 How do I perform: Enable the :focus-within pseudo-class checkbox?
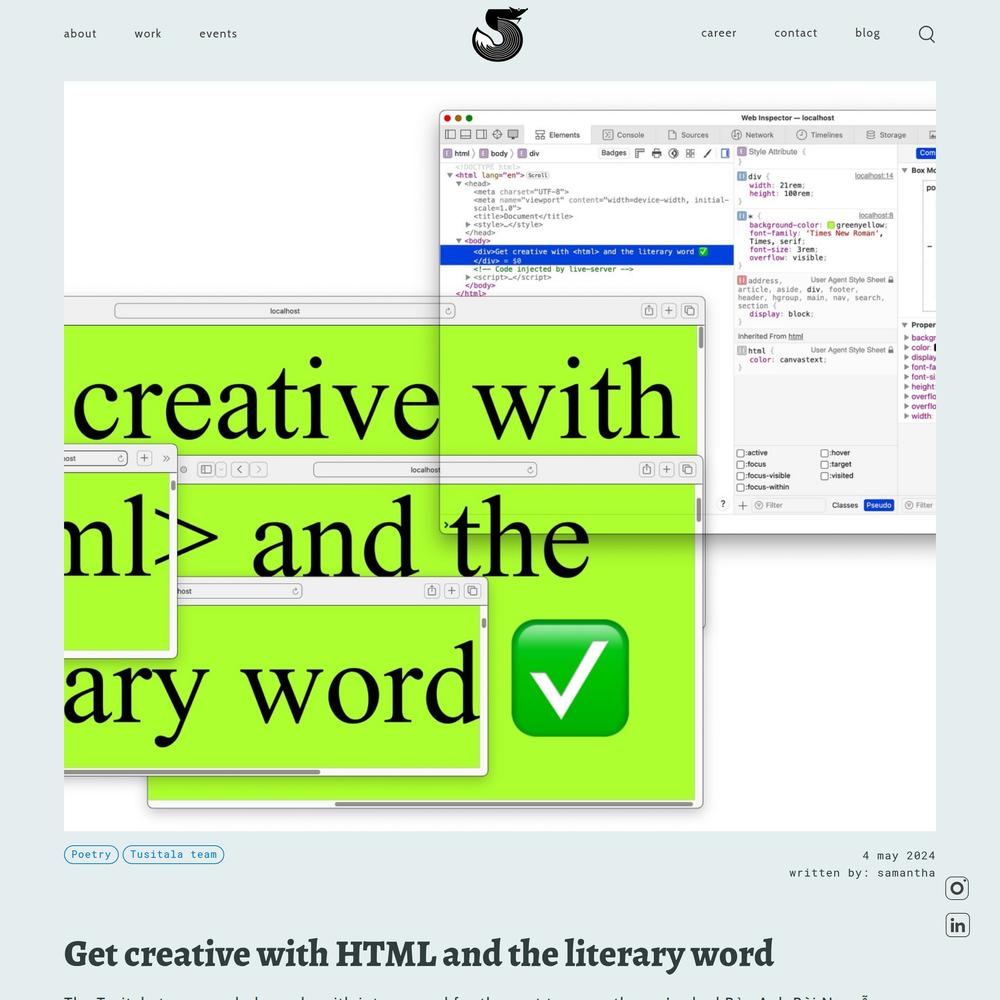[x=740, y=487]
